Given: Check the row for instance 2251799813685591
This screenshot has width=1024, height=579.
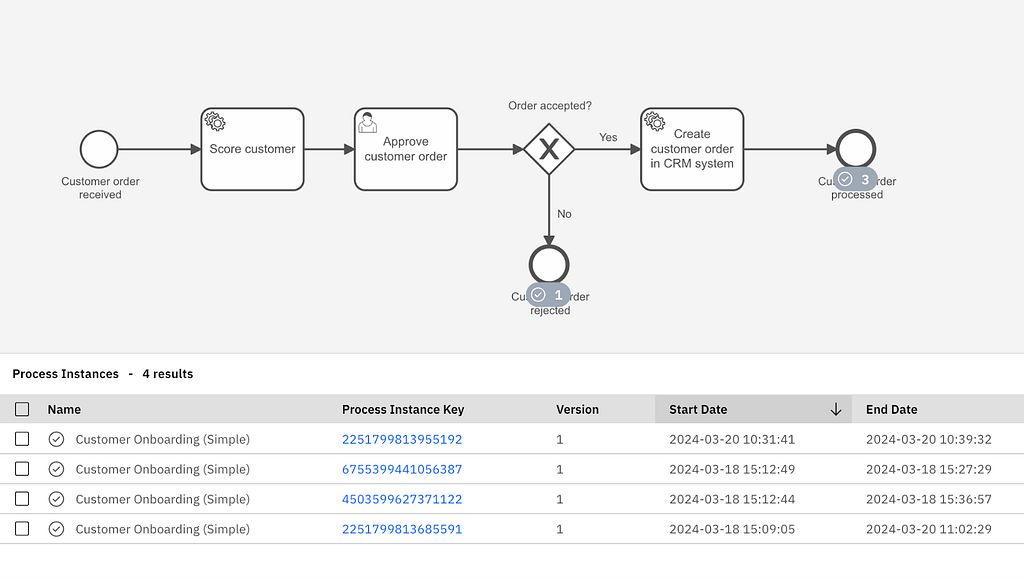Looking at the screenshot, I should (x=22, y=529).
